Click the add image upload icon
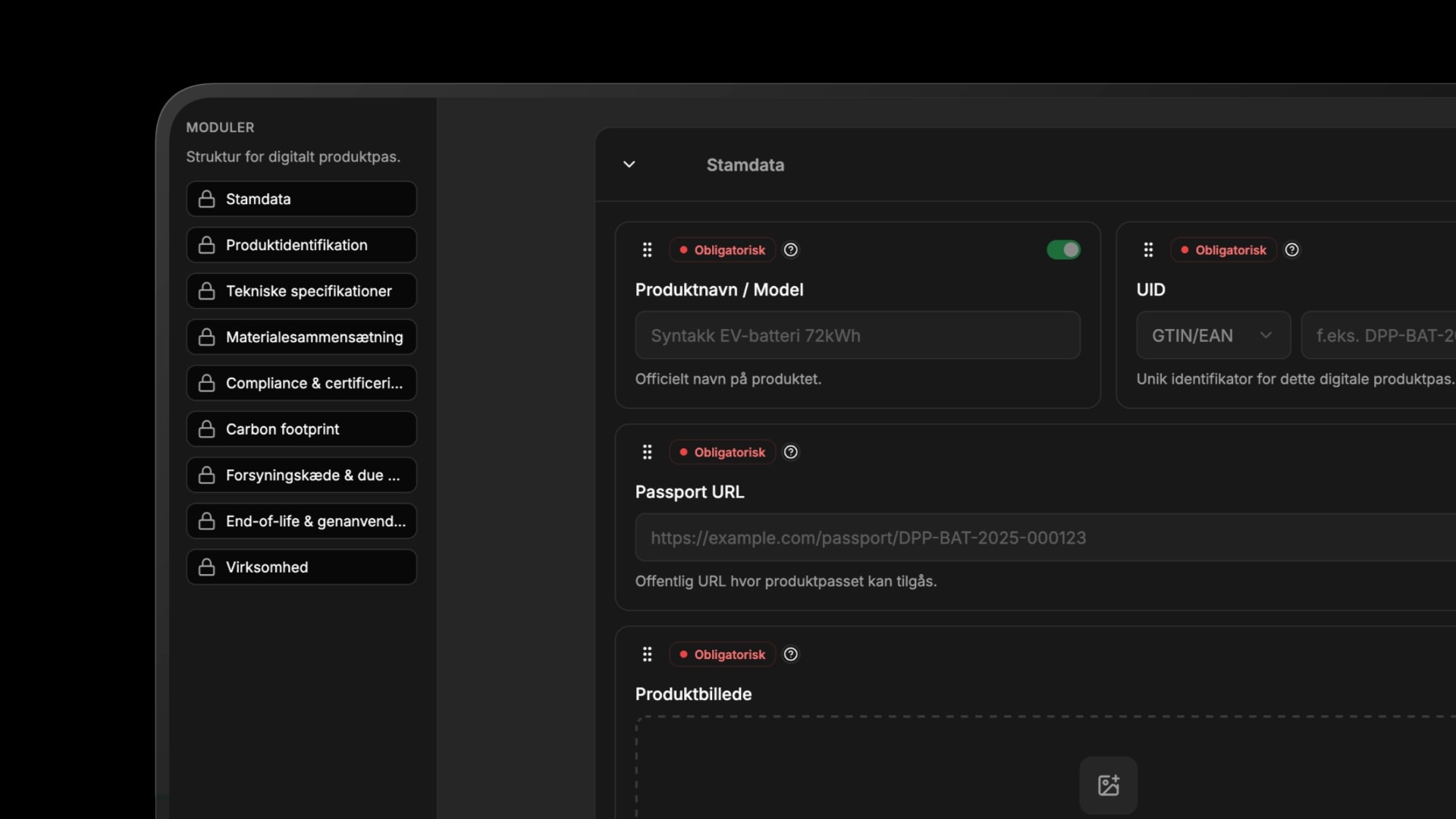The width and height of the screenshot is (1456, 819). pyautogui.click(x=1108, y=785)
